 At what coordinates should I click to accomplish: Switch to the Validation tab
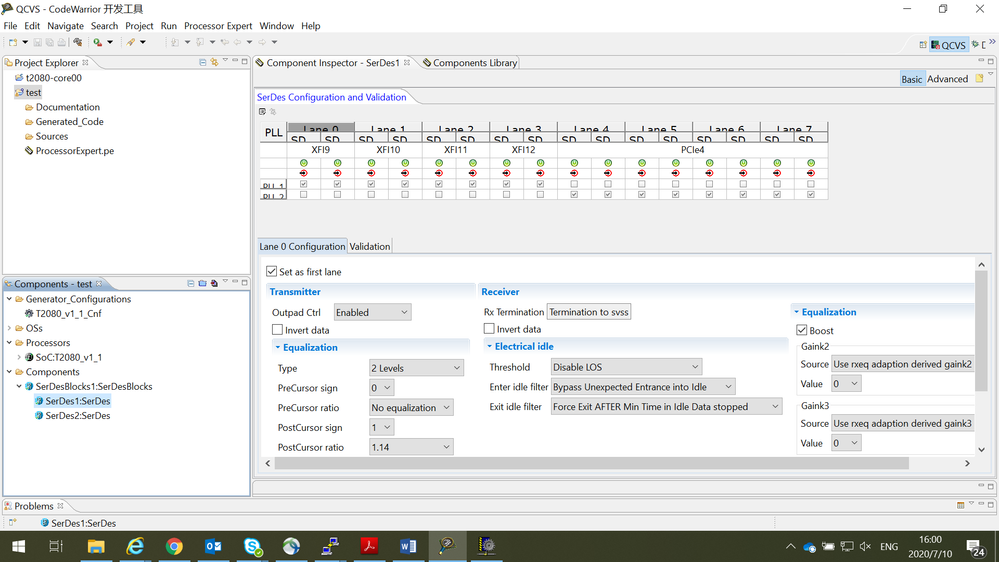click(x=370, y=247)
